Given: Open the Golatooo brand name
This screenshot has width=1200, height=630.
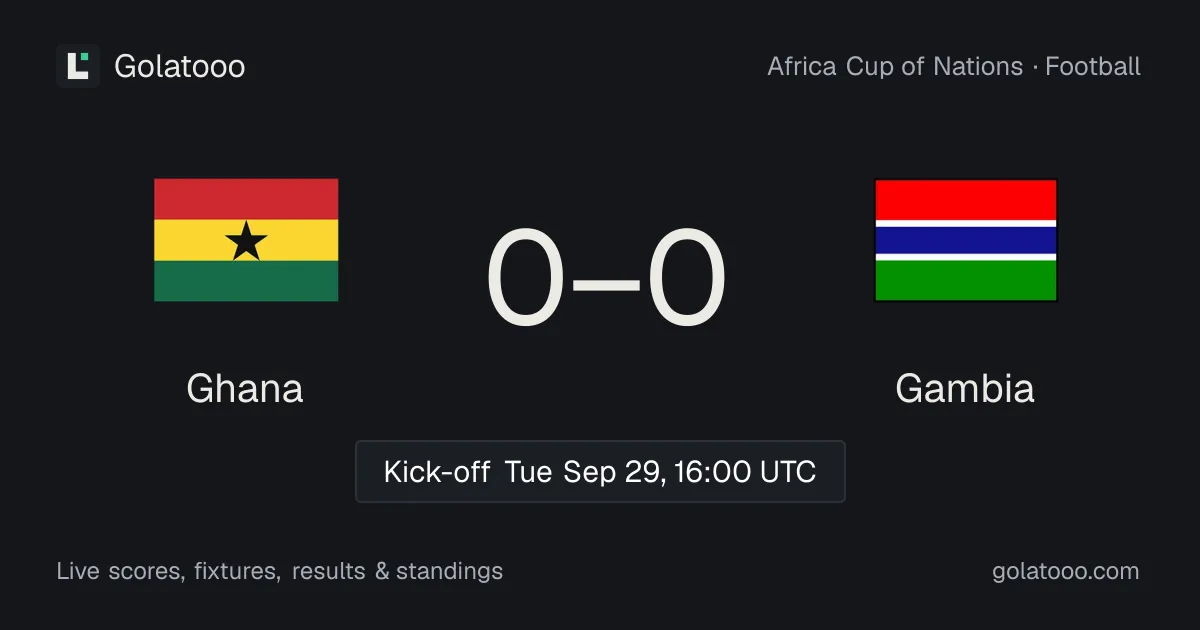Looking at the screenshot, I should 180,66.
